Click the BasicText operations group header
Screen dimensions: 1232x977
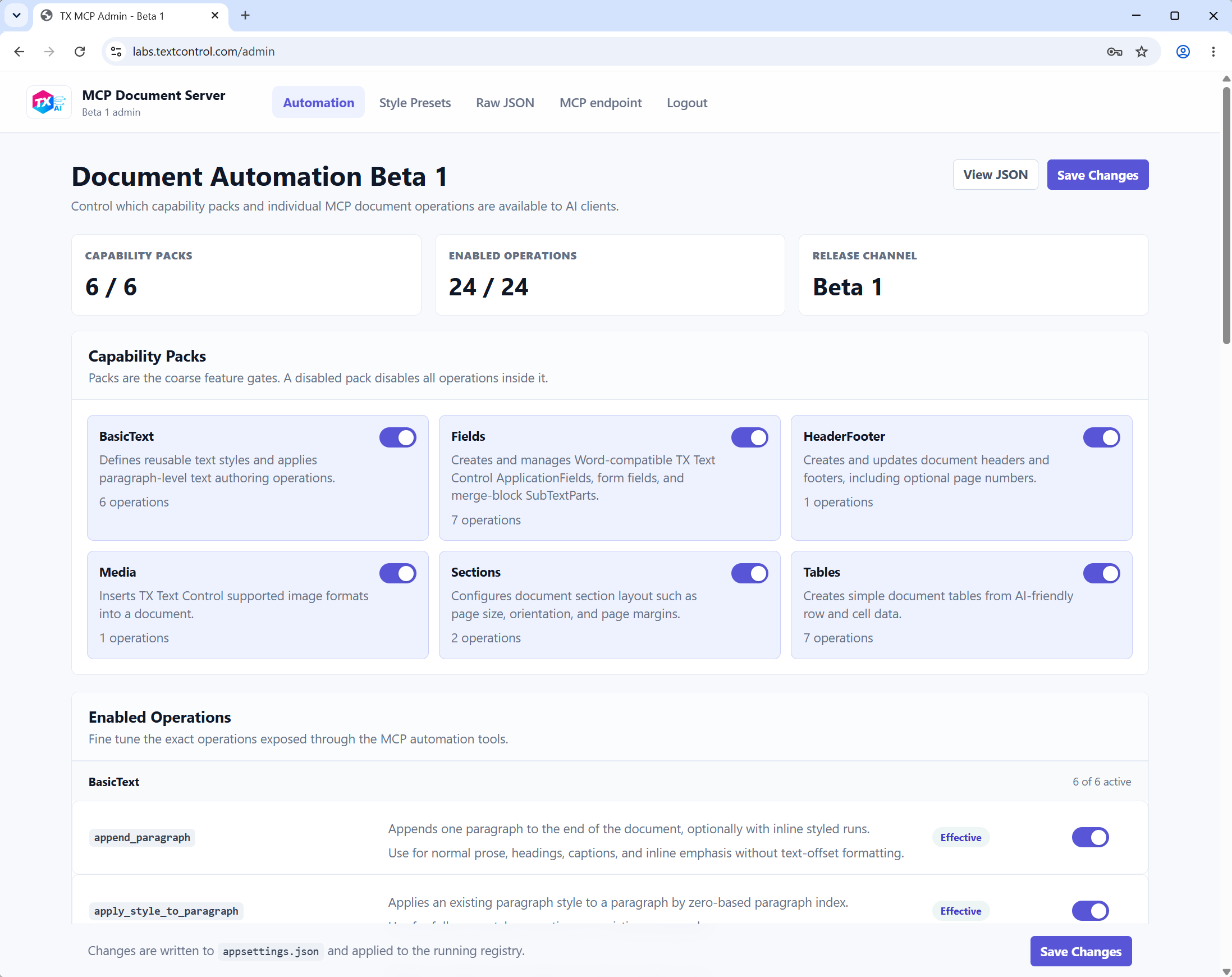[610, 782]
